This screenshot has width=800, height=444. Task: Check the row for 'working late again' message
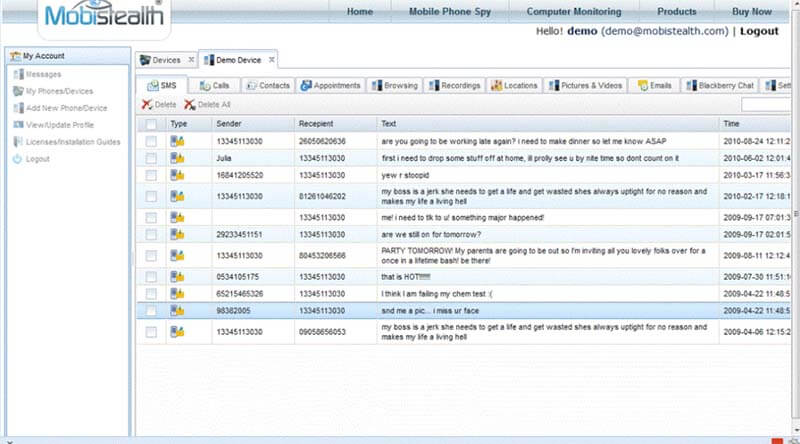tap(151, 141)
